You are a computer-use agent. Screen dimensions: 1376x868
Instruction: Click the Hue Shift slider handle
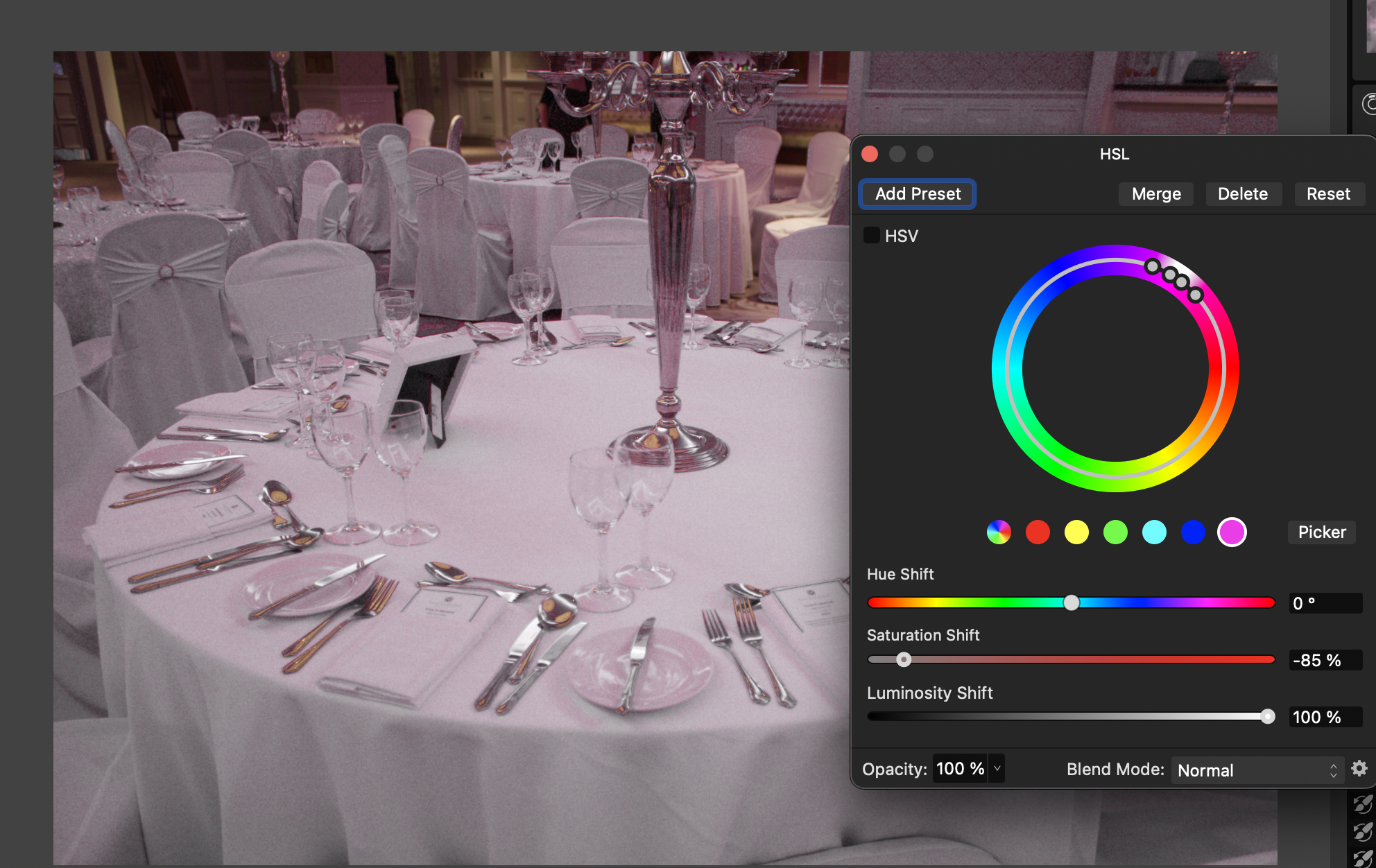(x=1072, y=602)
